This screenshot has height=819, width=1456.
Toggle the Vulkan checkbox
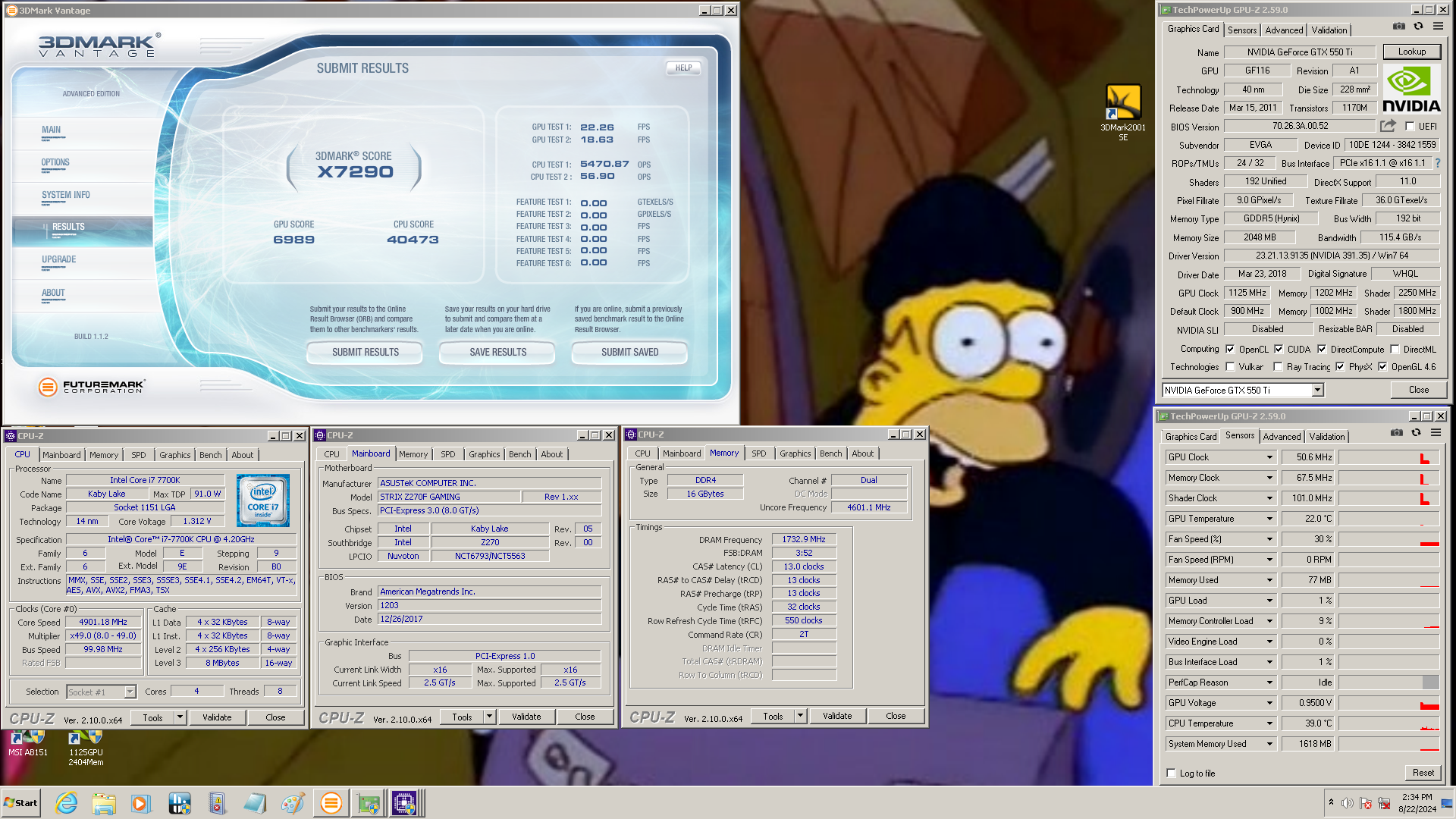tap(1230, 367)
